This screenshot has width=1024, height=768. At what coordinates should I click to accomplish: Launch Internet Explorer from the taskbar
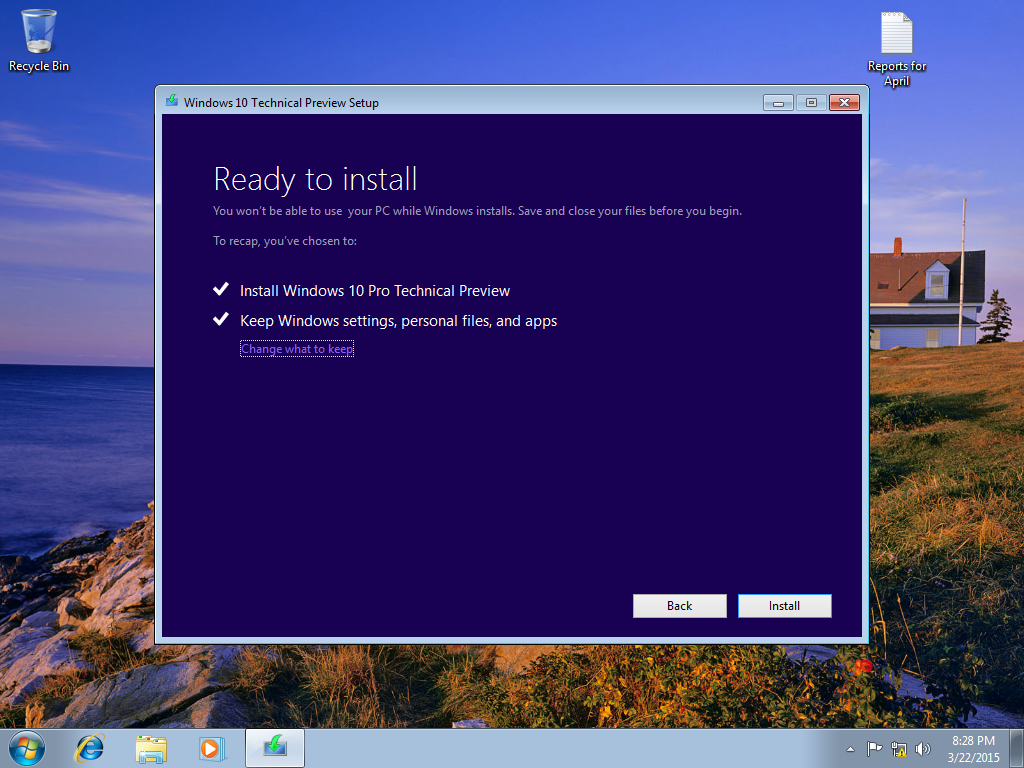click(x=89, y=748)
